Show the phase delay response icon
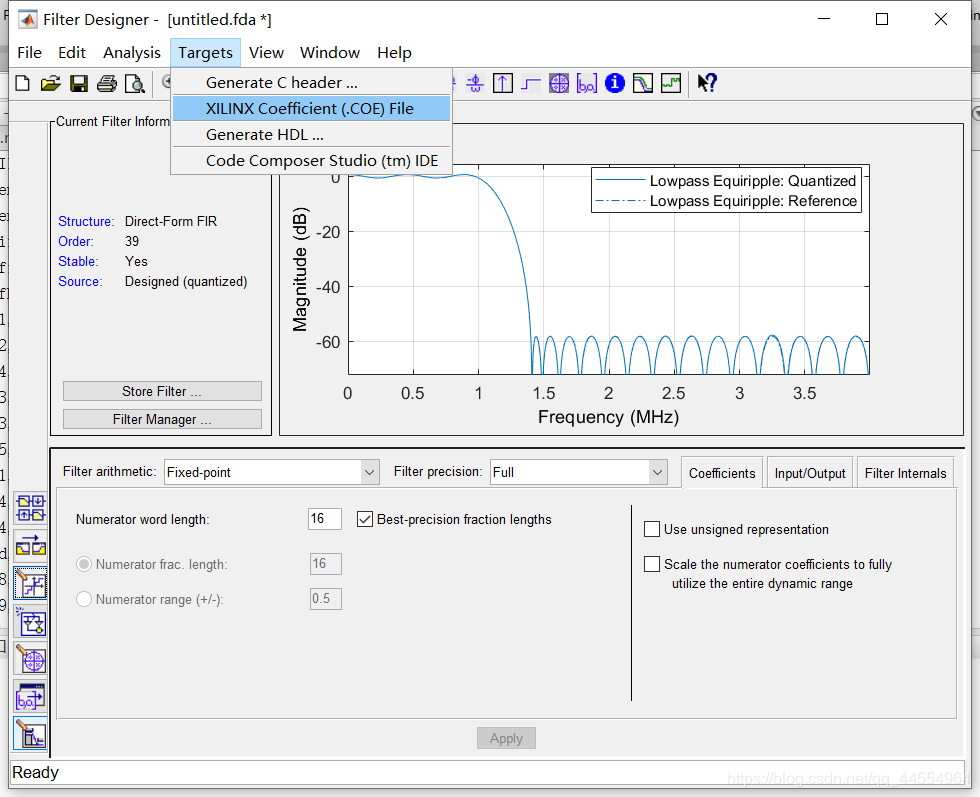Screen dimensions: 980x797 point(475,83)
